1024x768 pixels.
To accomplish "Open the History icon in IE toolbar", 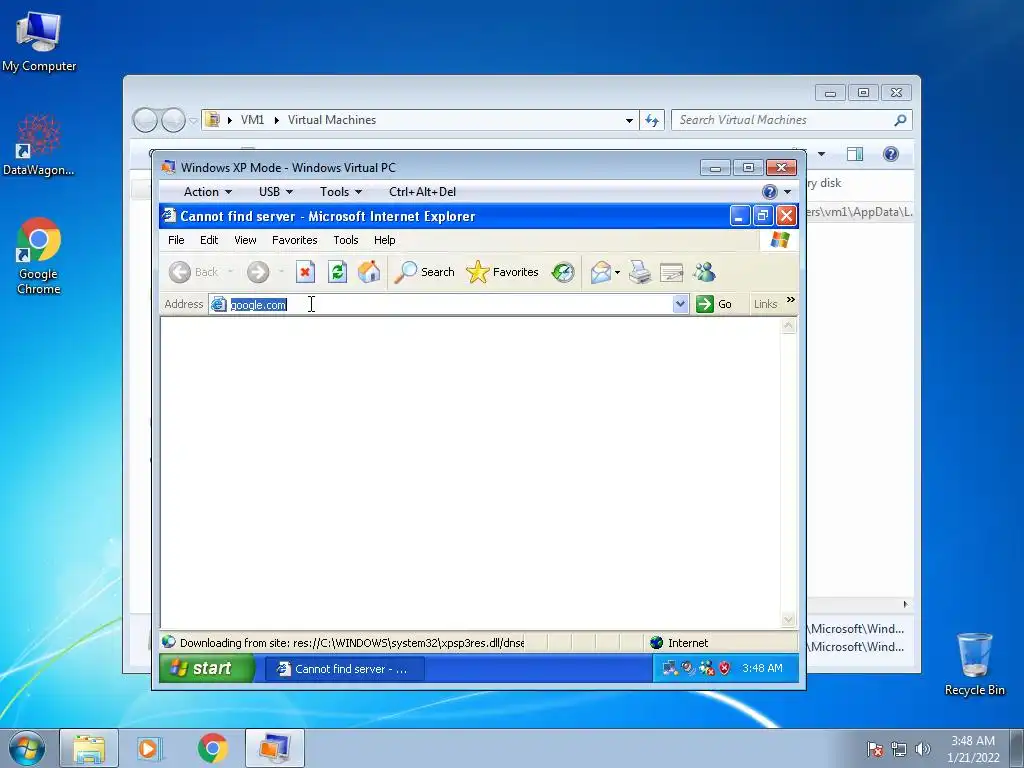I will tap(563, 272).
